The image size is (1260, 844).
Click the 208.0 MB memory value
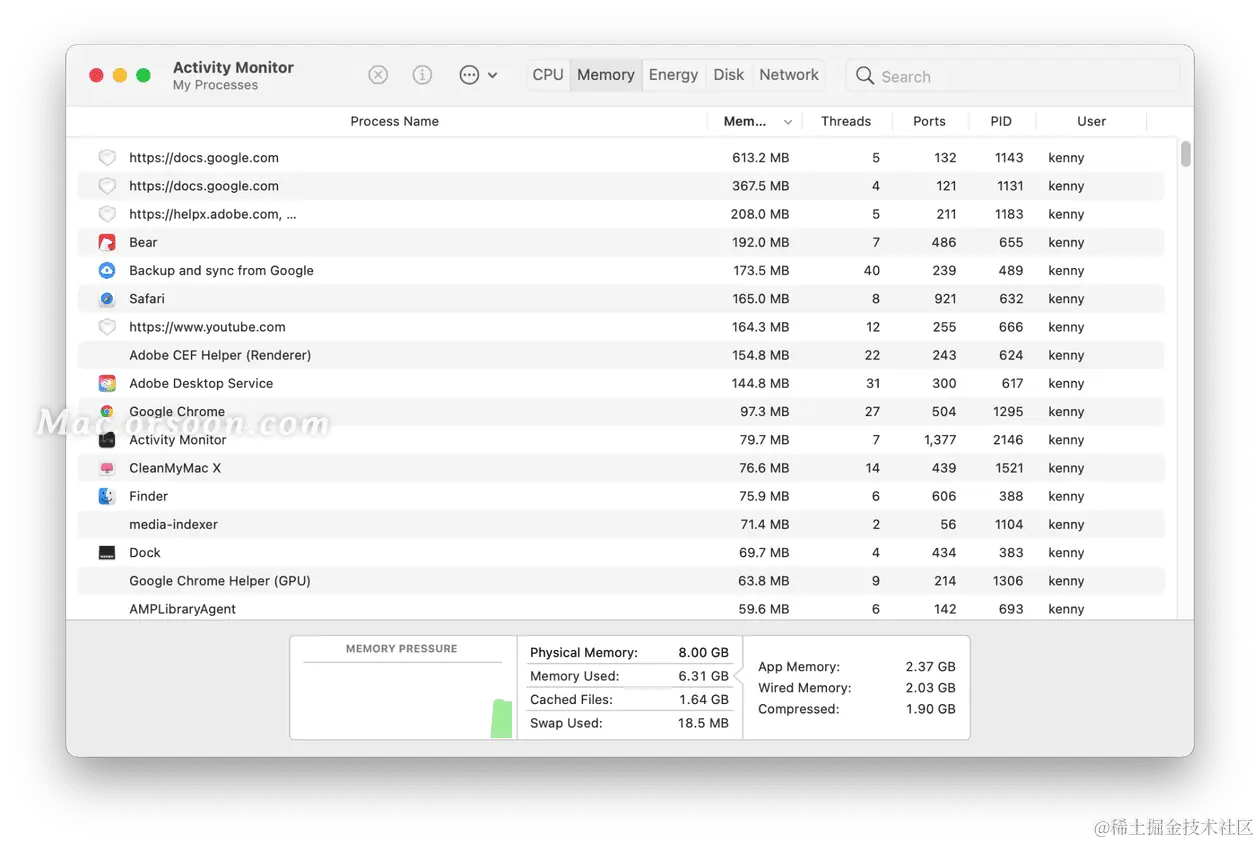pyautogui.click(x=760, y=214)
